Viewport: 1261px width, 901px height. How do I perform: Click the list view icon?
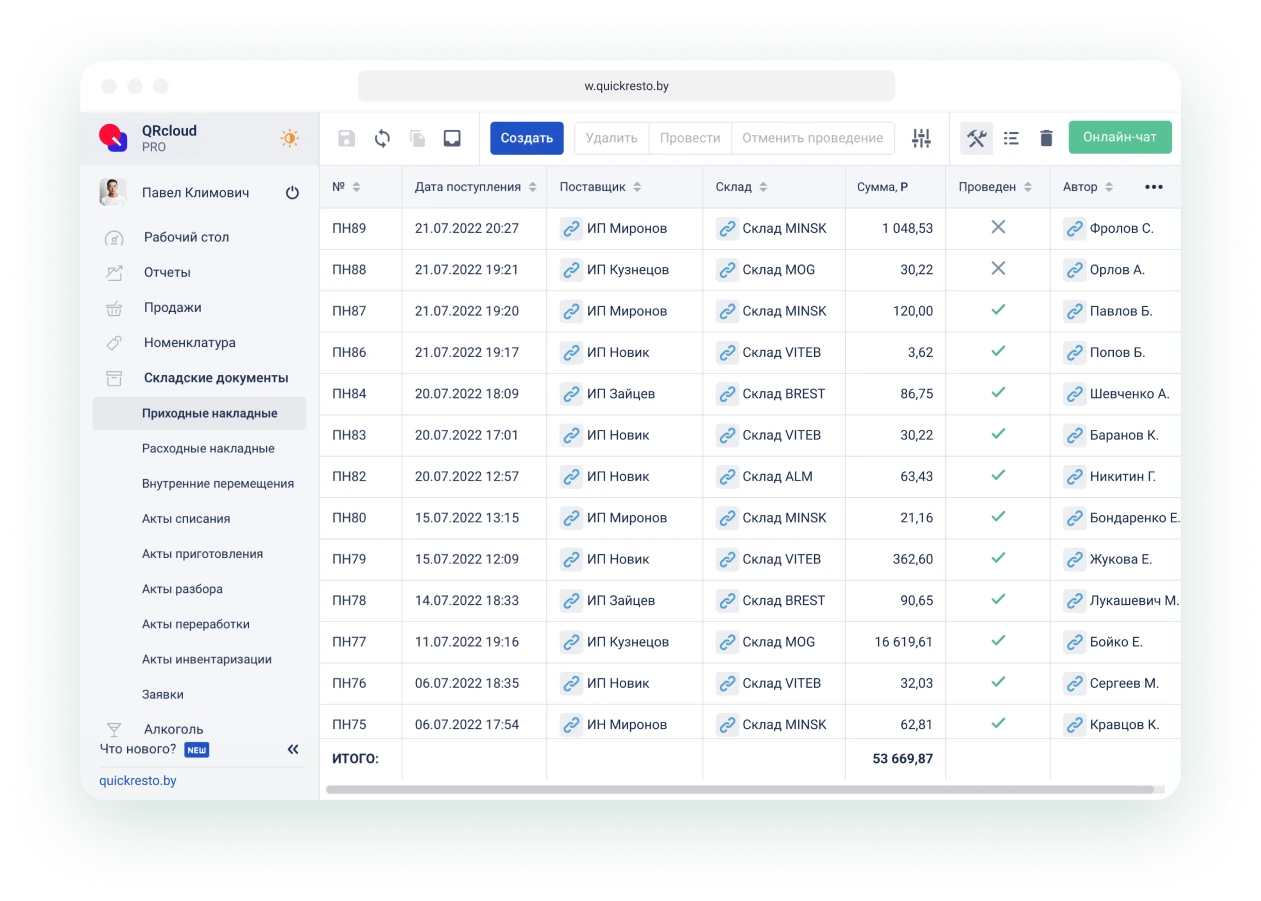1011,138
